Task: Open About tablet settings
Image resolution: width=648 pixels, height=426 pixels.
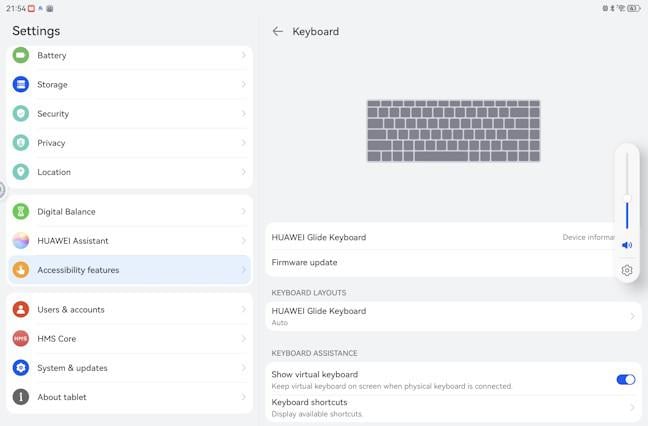Action: (129, 397)
